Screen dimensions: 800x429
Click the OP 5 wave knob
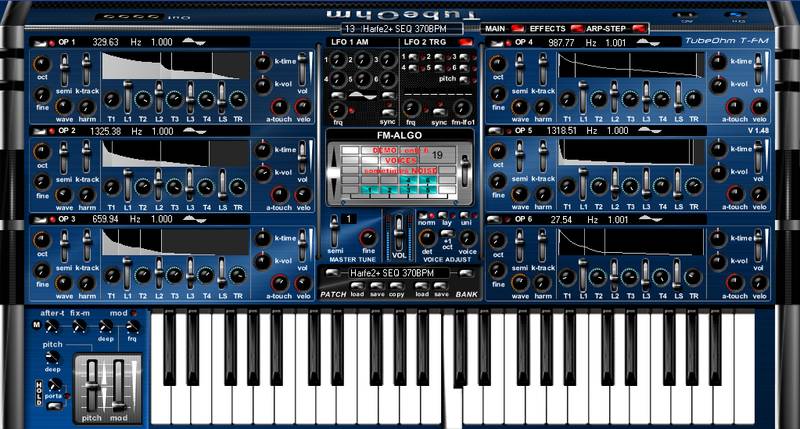pyautogui.click(x=520, y=194)
